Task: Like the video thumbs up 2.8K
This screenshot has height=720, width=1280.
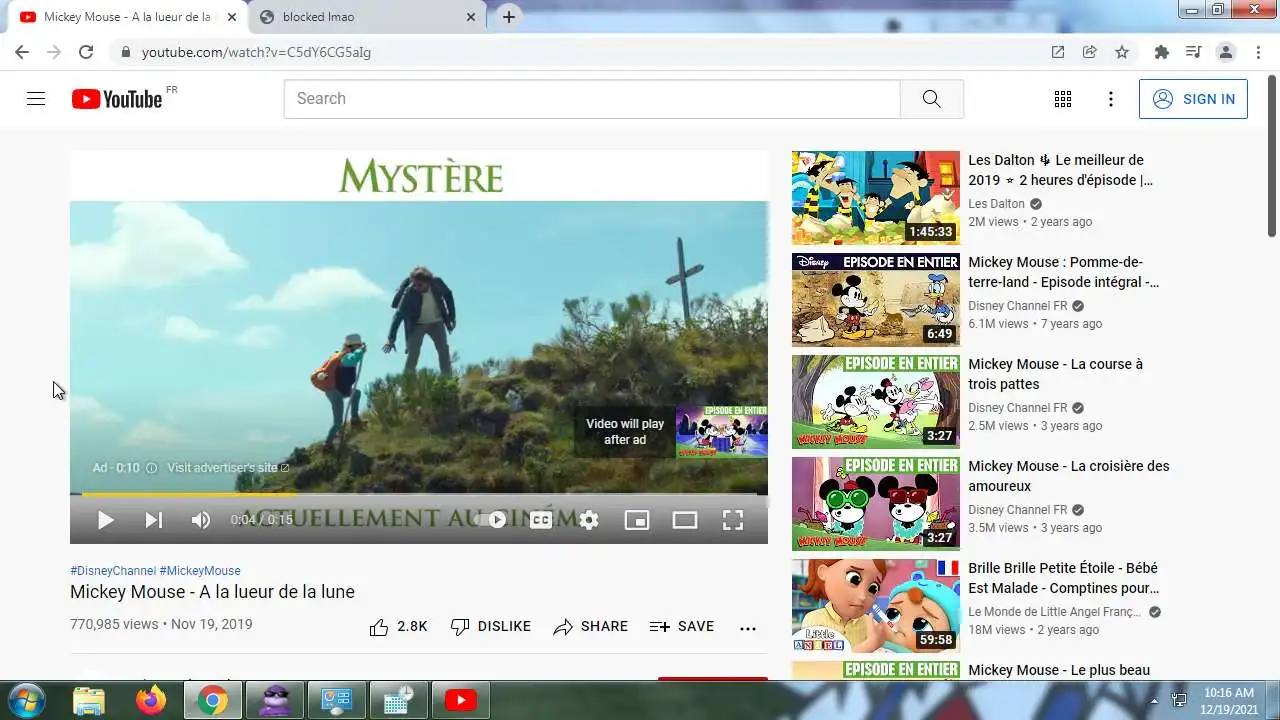Action: pyautogui.click(x=398, y=627)
